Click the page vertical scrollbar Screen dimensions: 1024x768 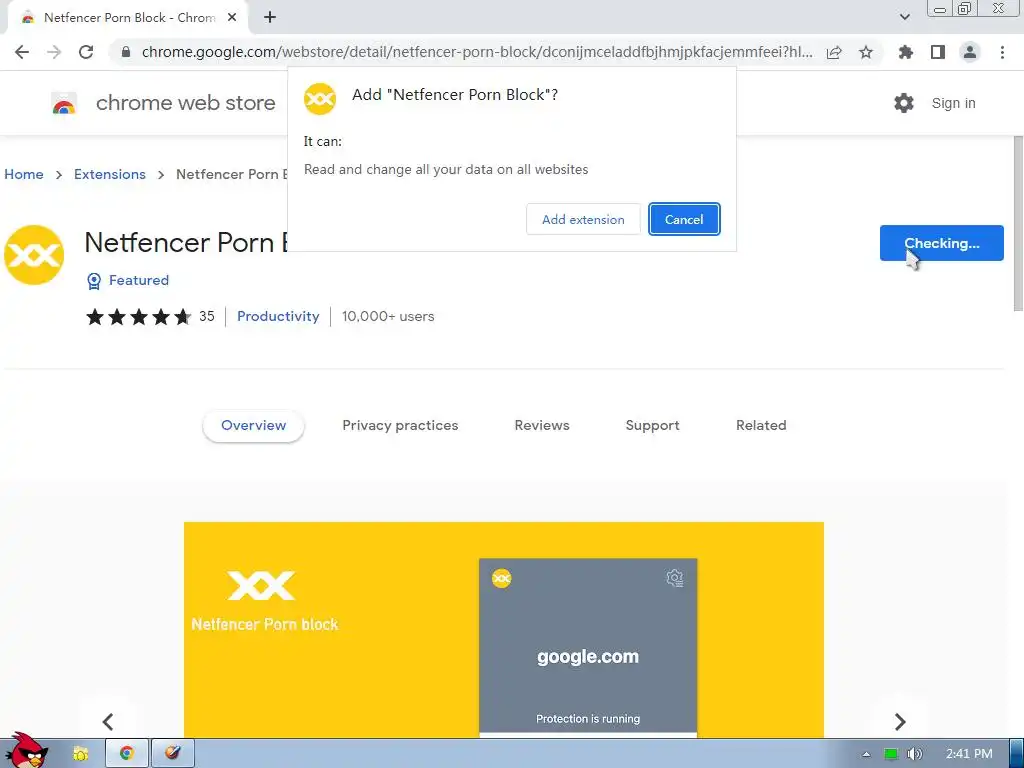(x=1017, y=224)
